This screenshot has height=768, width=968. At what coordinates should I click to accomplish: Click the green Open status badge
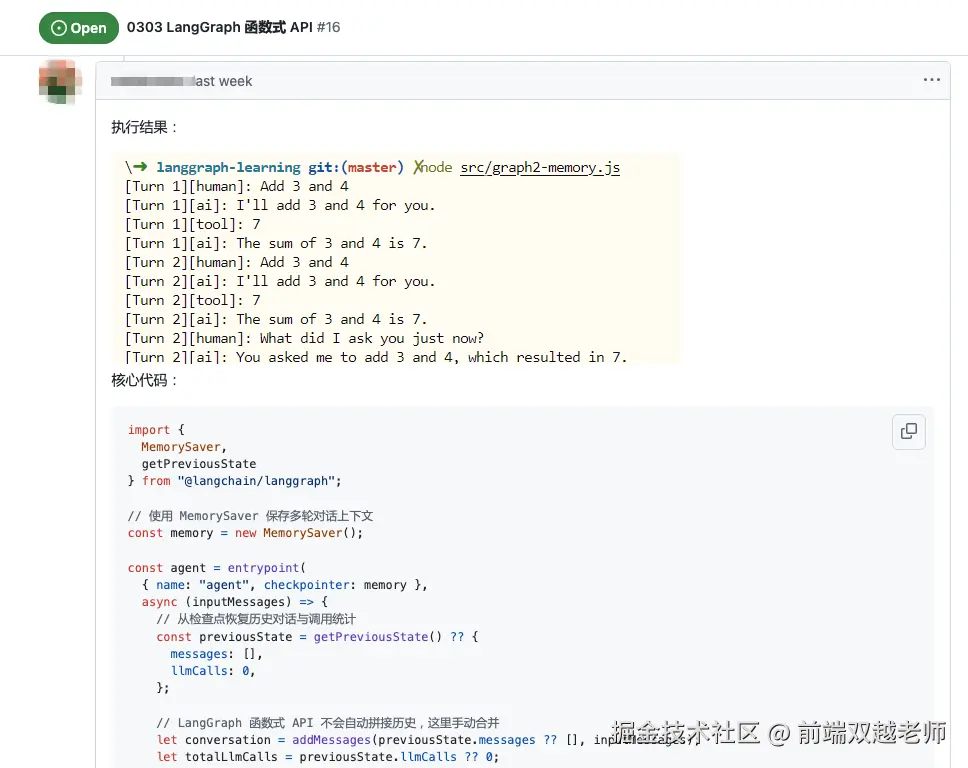tap(79, 28)
